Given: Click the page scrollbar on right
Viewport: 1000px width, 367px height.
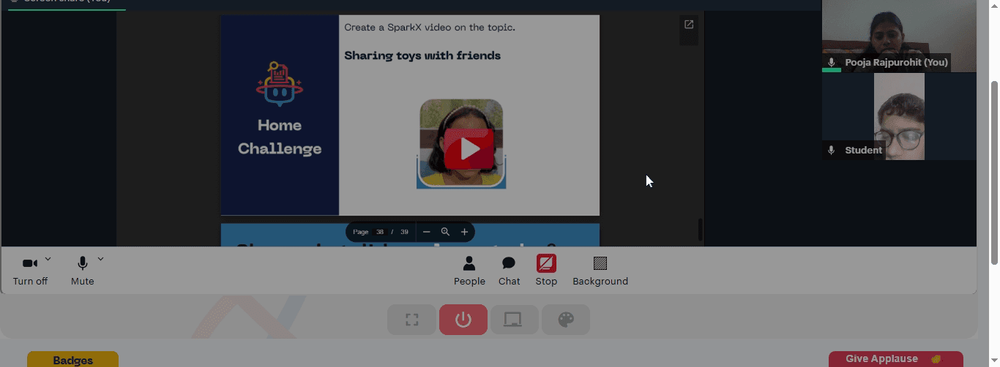Looking at the screenshot, I should coord(994,172).
